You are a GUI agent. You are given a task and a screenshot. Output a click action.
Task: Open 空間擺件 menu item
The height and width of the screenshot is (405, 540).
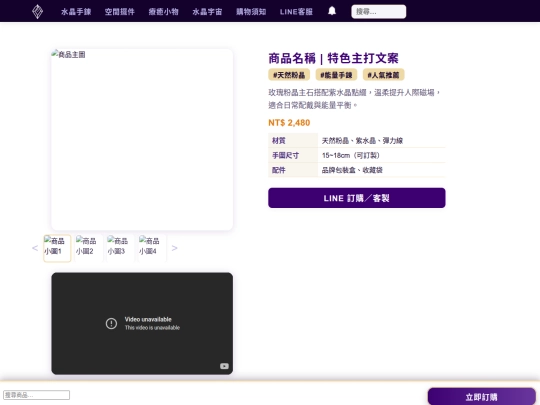click(x=120, y=12)
